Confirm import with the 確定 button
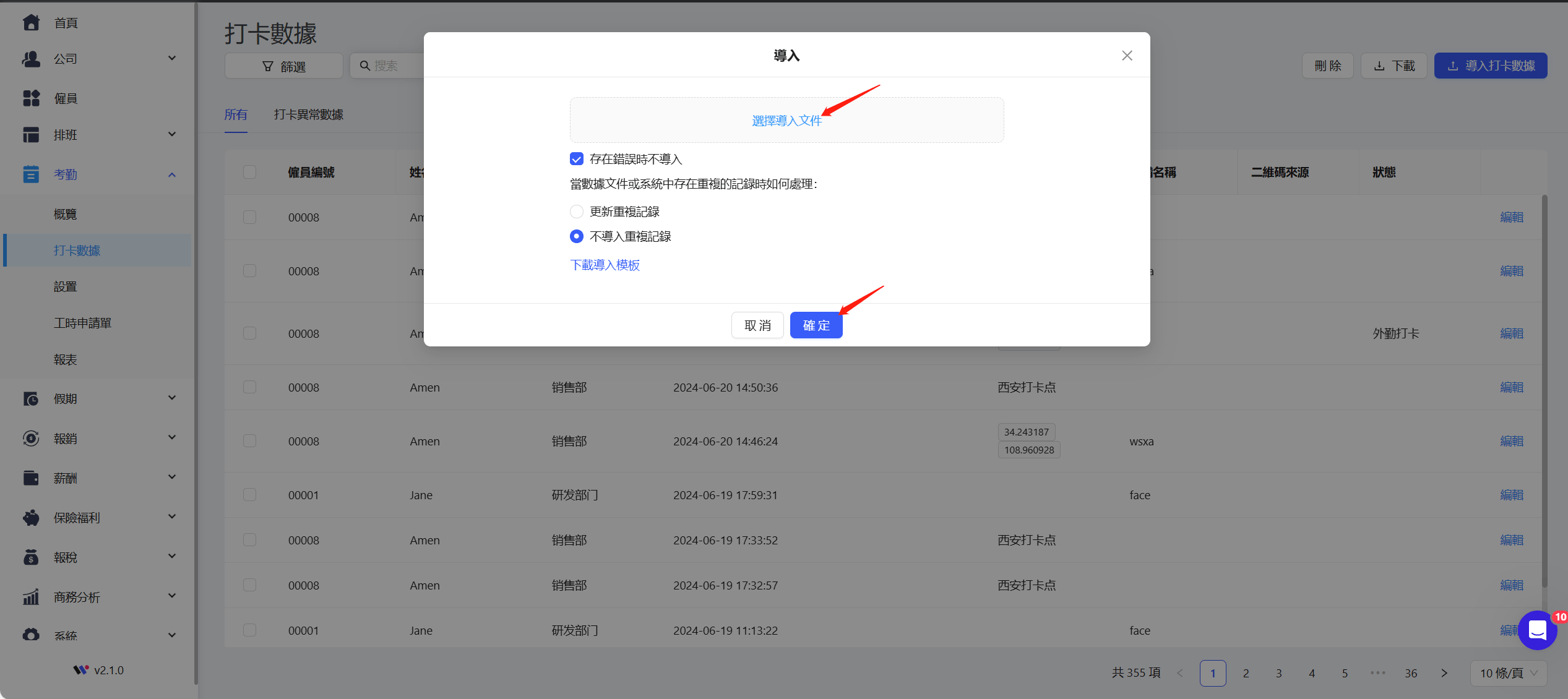The image size is (1568, 699). (816, 325)
